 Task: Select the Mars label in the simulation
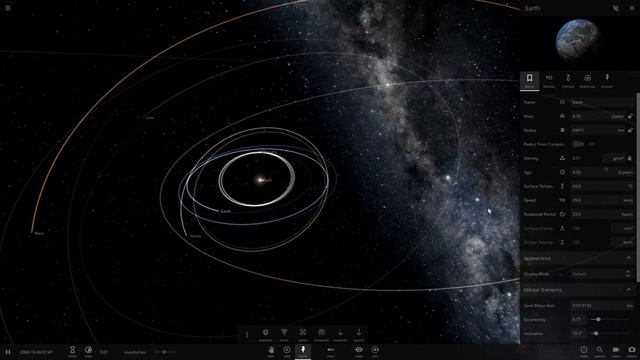pos(39,233)
